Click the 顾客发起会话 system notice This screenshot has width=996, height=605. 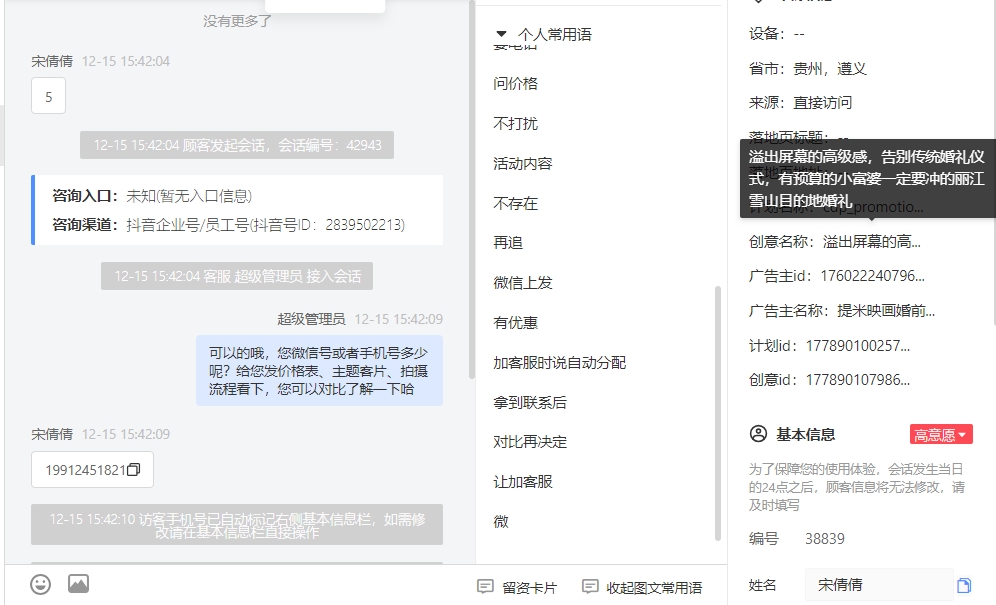pos(237,145)
